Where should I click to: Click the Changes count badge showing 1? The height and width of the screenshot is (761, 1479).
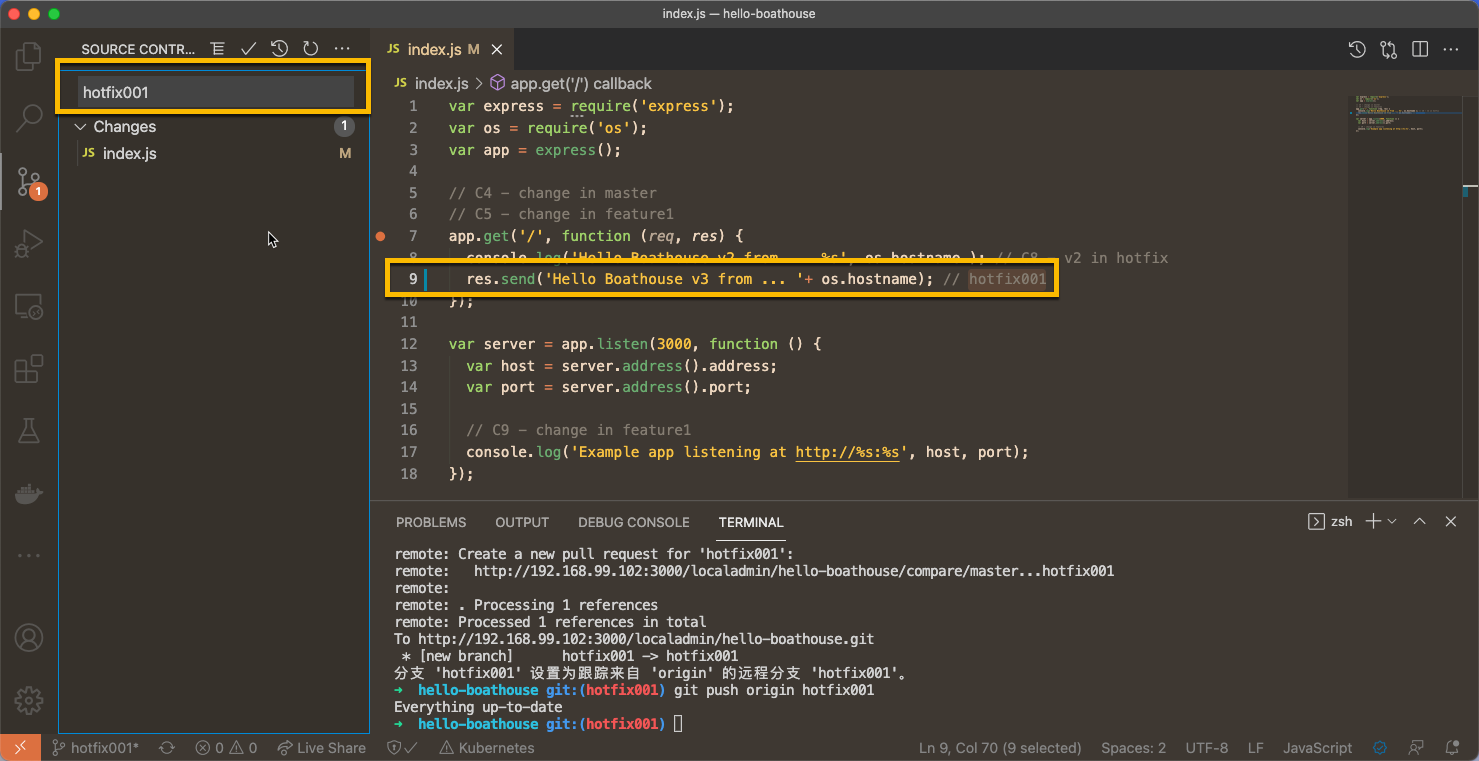(344, 127)
